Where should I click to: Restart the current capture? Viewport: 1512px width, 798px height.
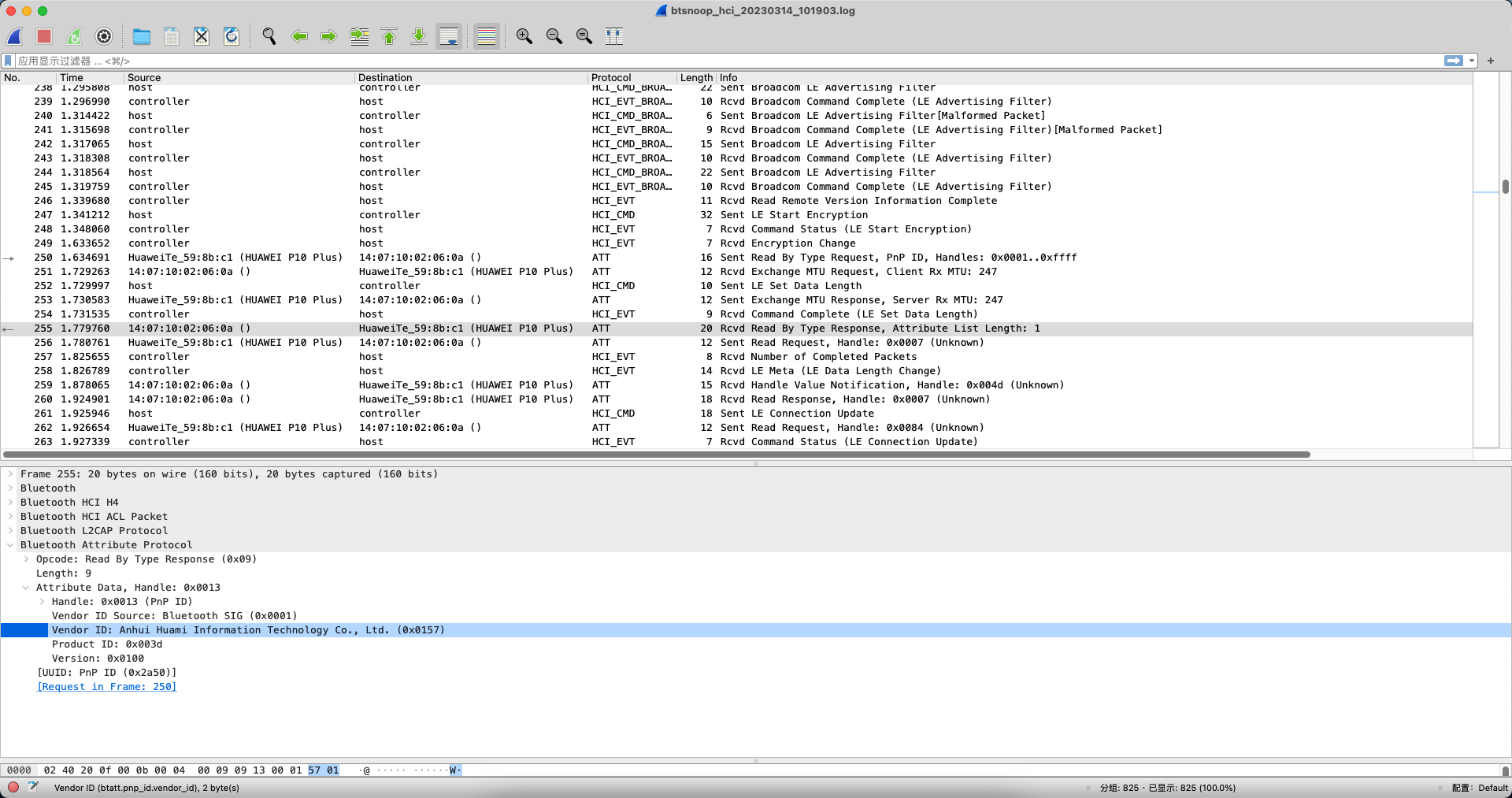click(74, 36)
